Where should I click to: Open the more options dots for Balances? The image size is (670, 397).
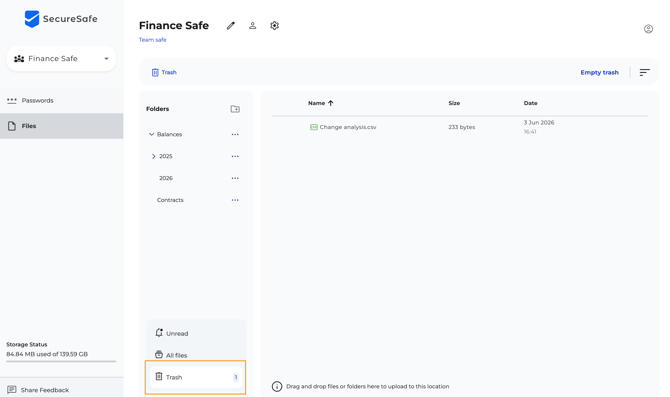pos(235,135)
